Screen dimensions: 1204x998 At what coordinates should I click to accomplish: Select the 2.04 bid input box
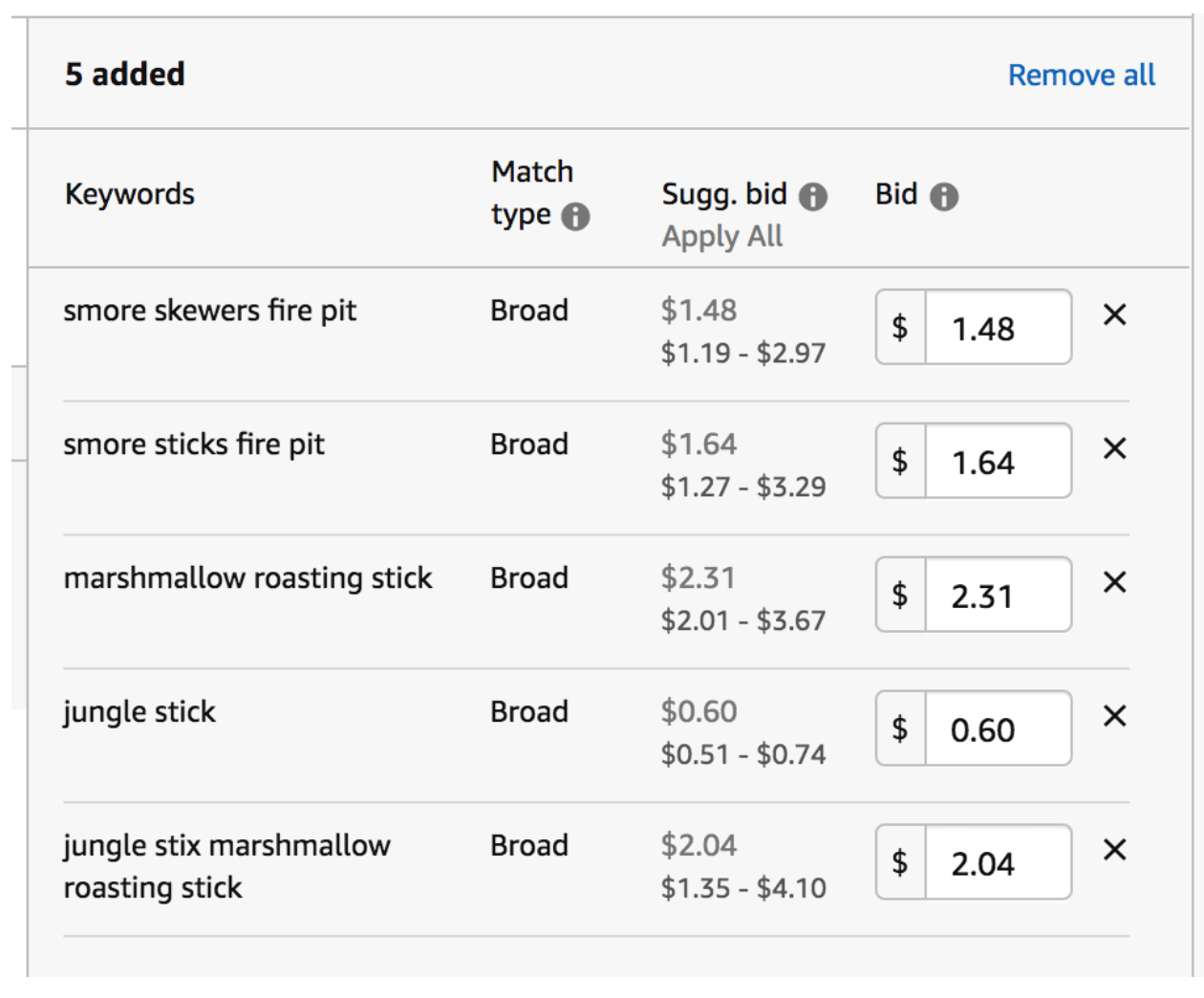click(999, 863)
